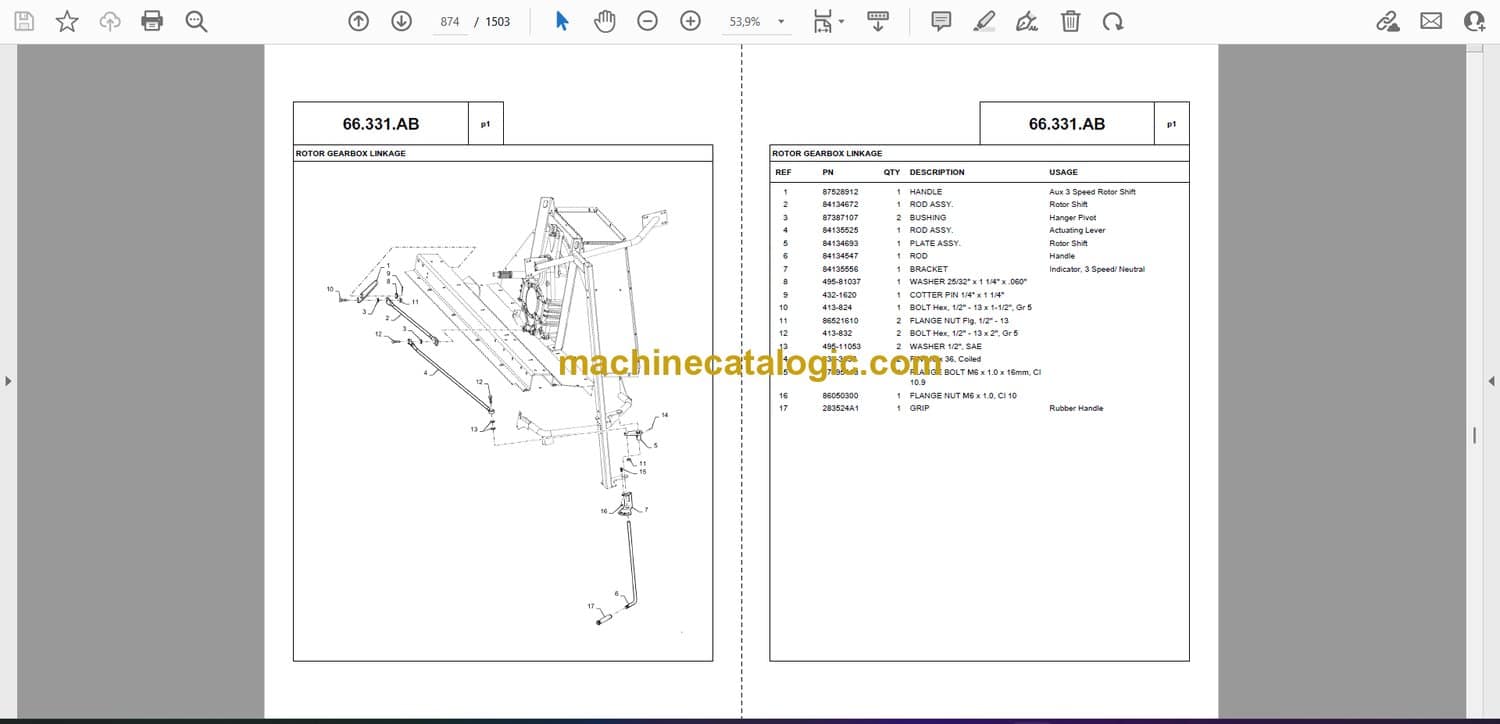This screenshot has width=1500, height=724.
Task: Click the REF column header
Action: [783, 172]
